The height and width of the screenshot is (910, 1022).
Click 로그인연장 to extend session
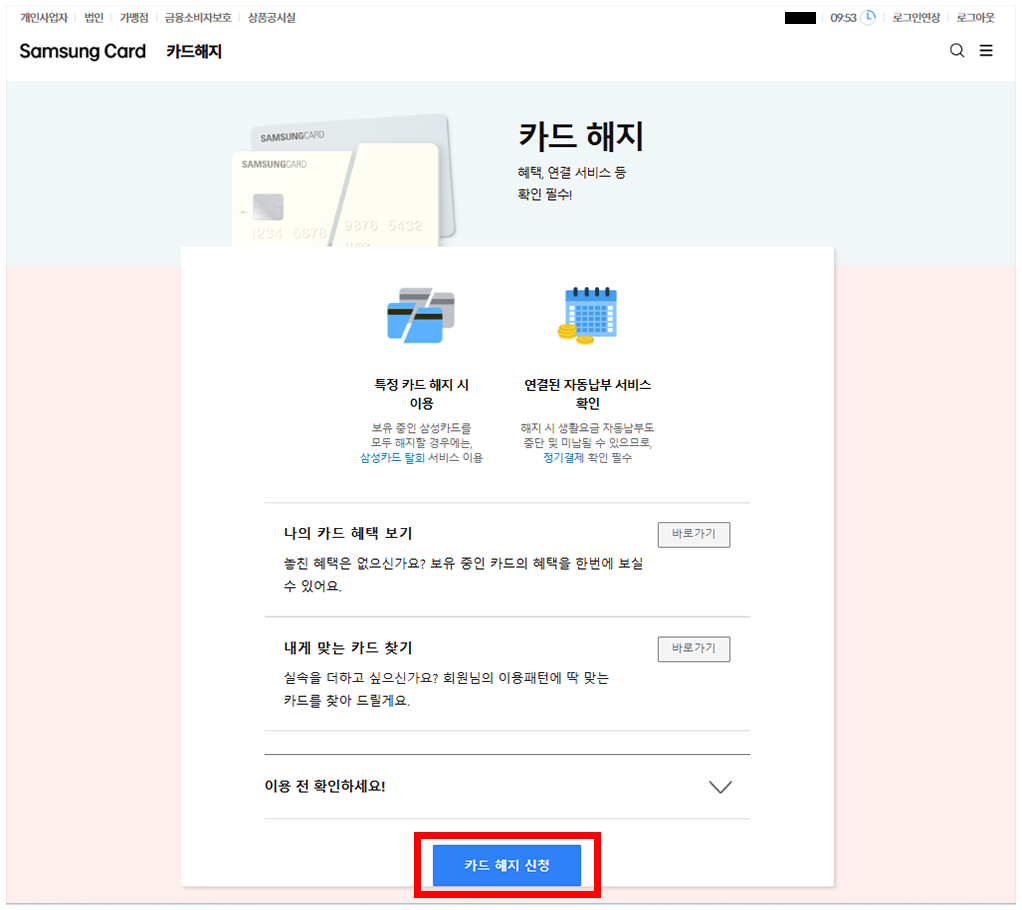click(x=916, y=18)
